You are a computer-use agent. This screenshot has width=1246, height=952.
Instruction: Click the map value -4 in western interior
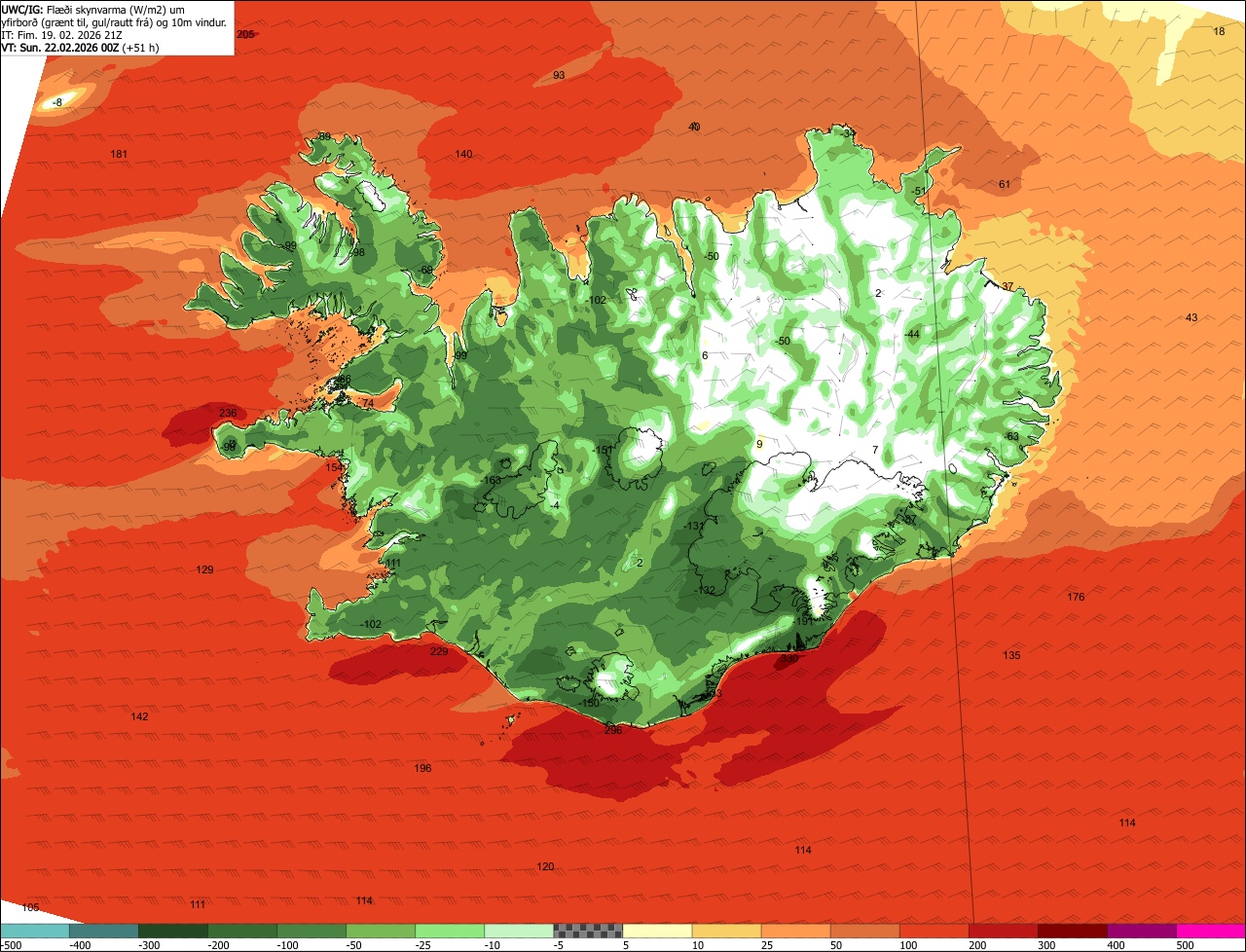554,505
